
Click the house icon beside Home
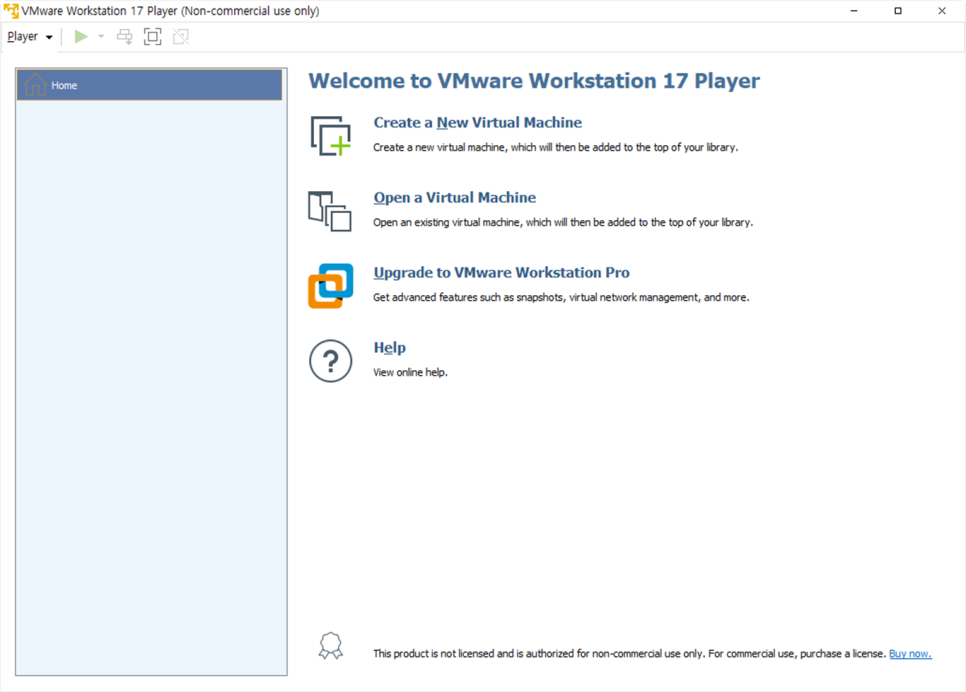(x=35, y=84)
